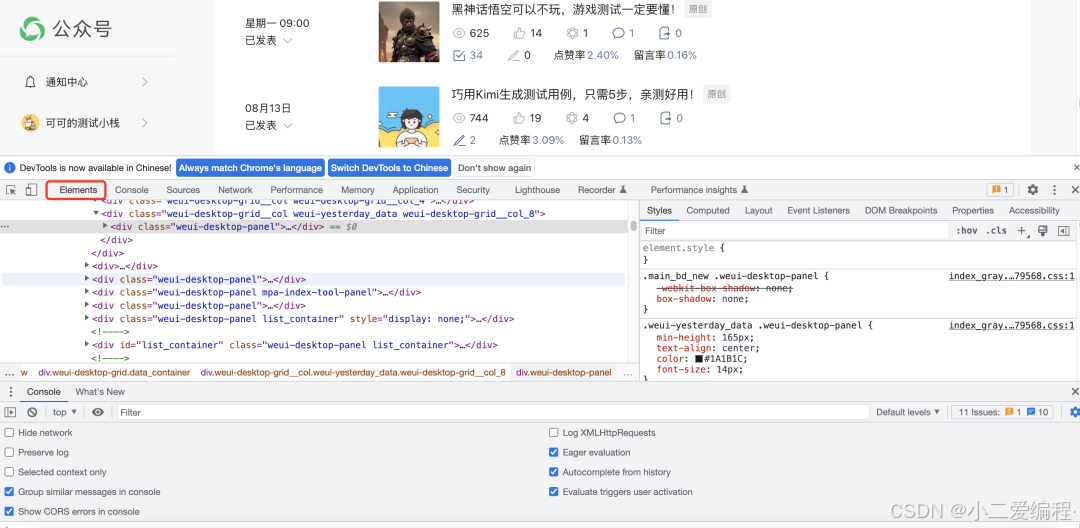Expand the 可可的测试小栈 chevron
Viewport: 1080px width, 528px height.
tap(145, 123)
